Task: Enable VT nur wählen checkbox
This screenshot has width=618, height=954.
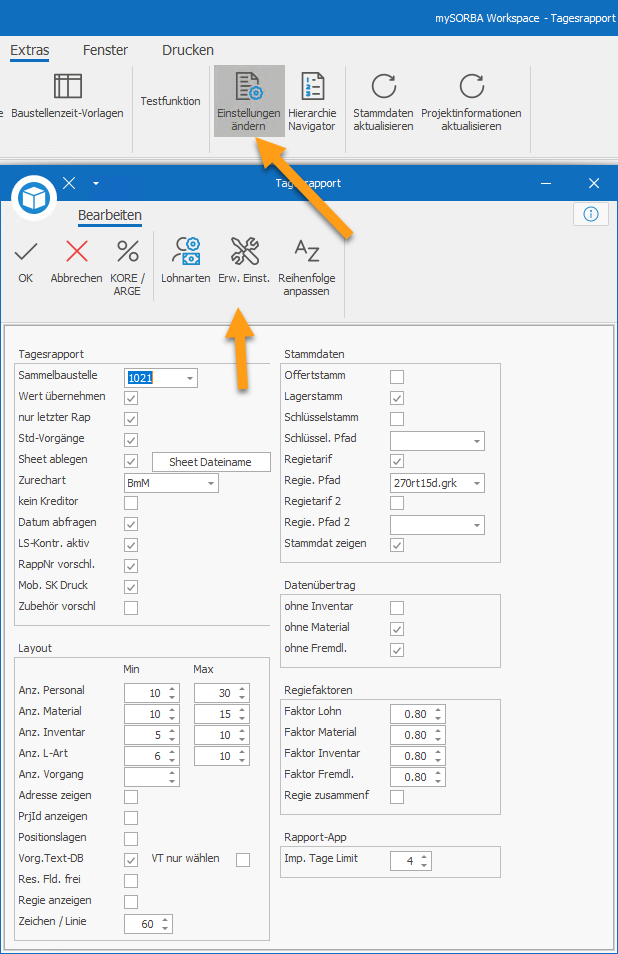Action: [243, 860]
